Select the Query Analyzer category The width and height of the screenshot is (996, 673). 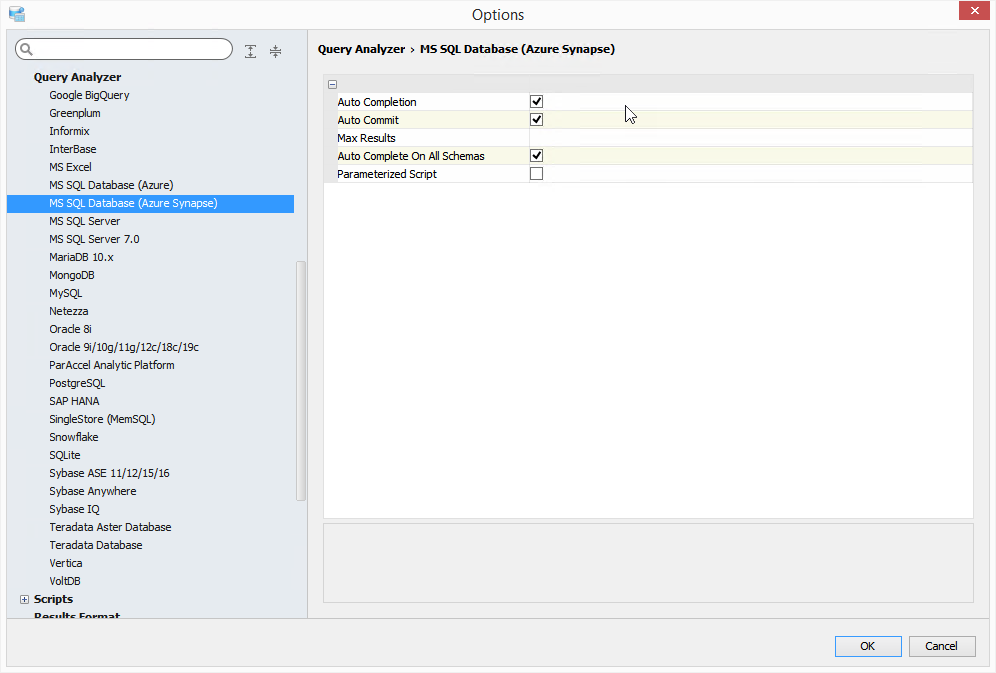coord(77,77)
